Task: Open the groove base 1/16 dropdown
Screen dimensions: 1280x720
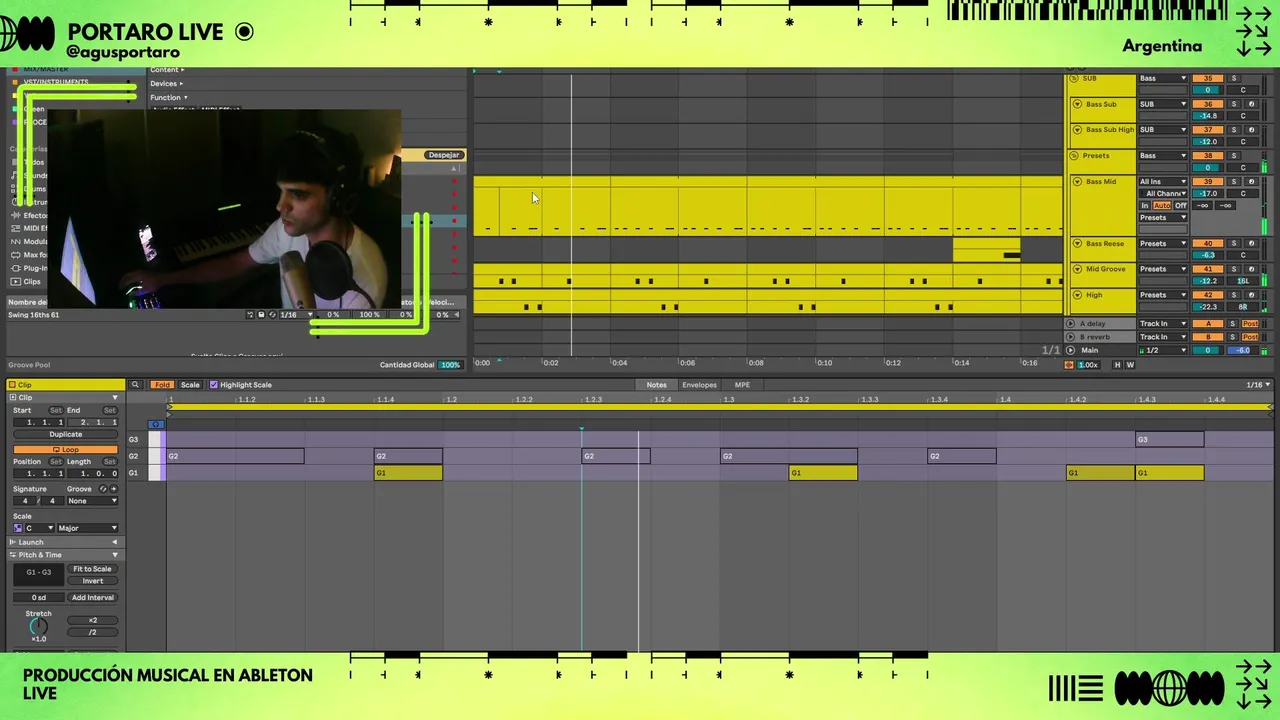Action: click(x=296, y=315)
